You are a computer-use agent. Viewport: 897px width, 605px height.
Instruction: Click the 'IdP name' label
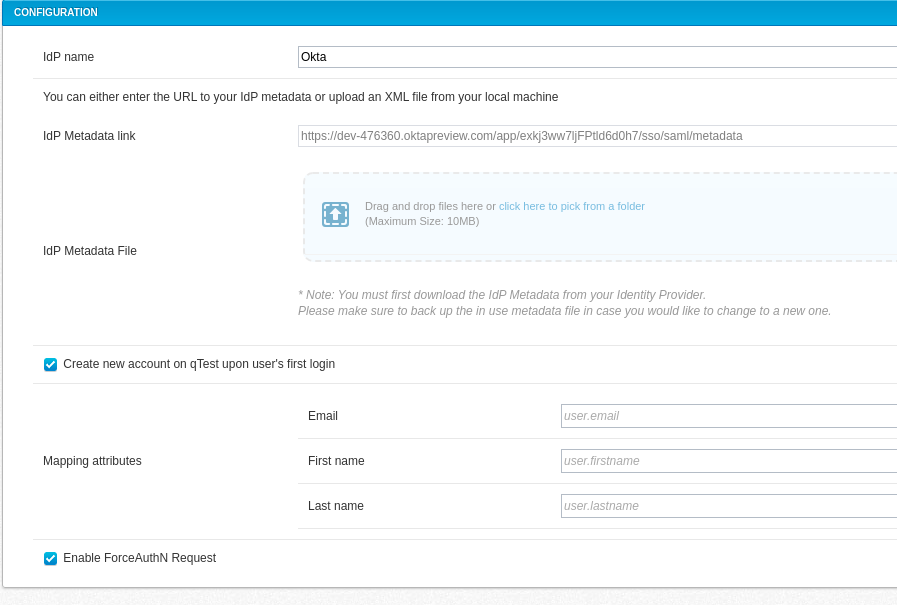pos(68,57)
